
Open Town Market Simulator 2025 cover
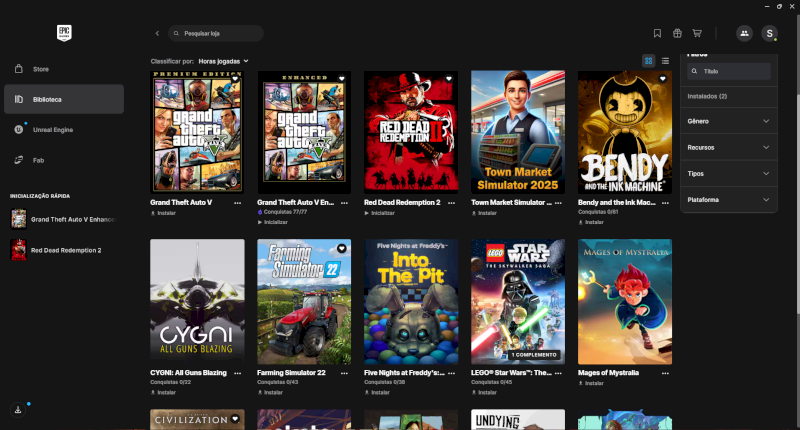[518, 132]
